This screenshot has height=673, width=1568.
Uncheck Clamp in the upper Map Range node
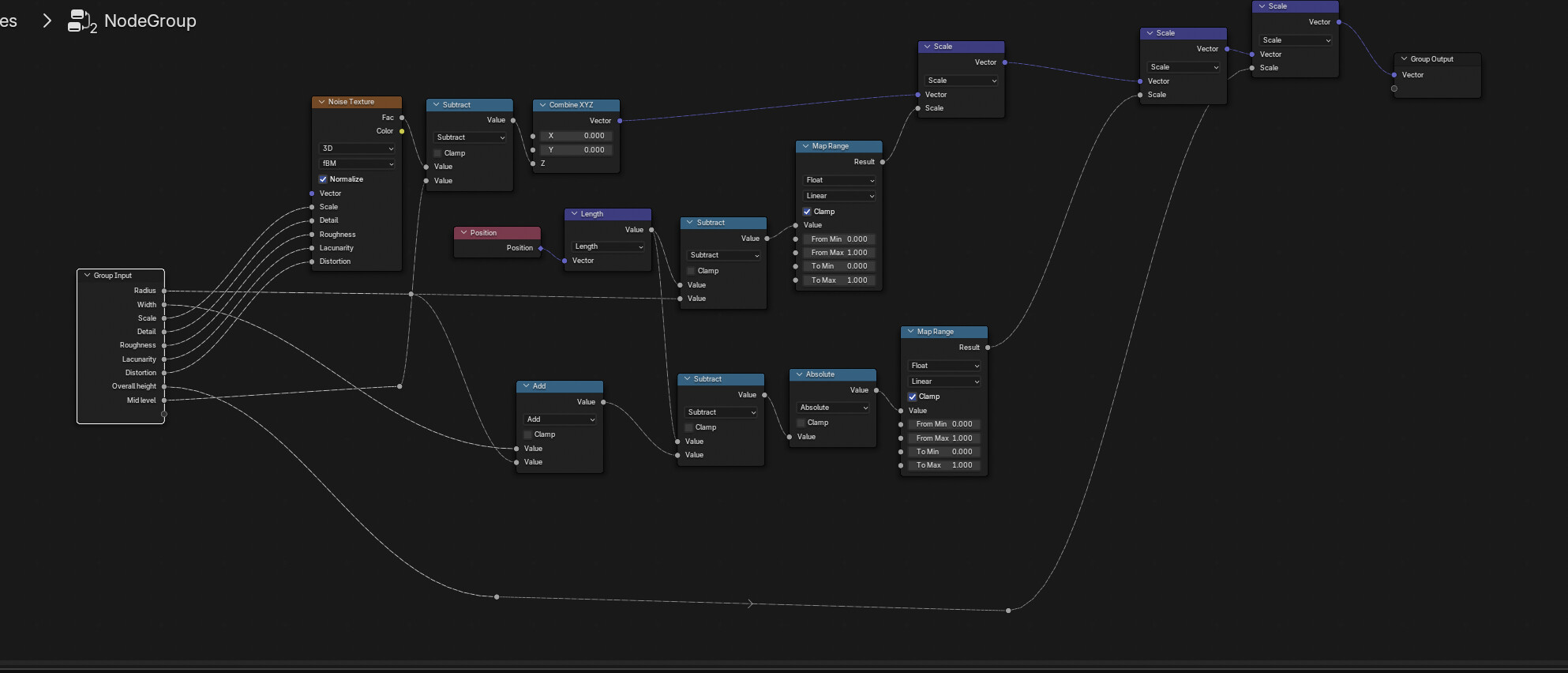807,212
